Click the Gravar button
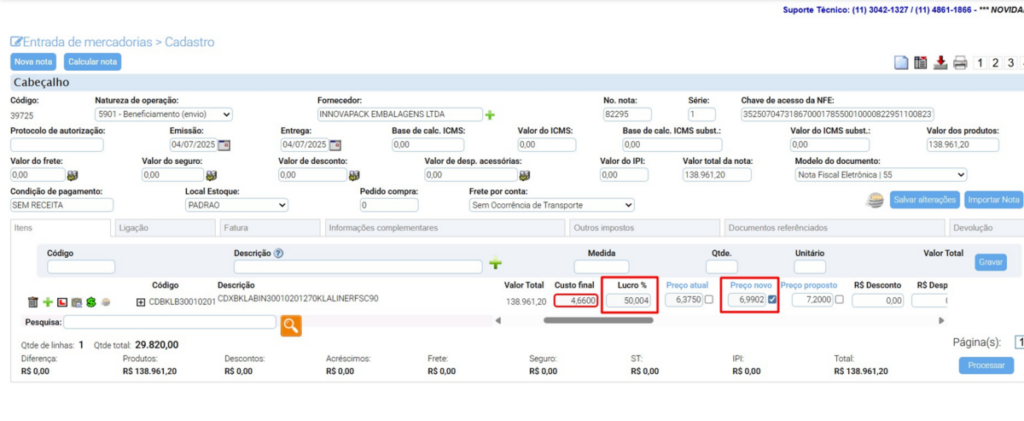This screenshot has height=421, width=1024. 991,262
